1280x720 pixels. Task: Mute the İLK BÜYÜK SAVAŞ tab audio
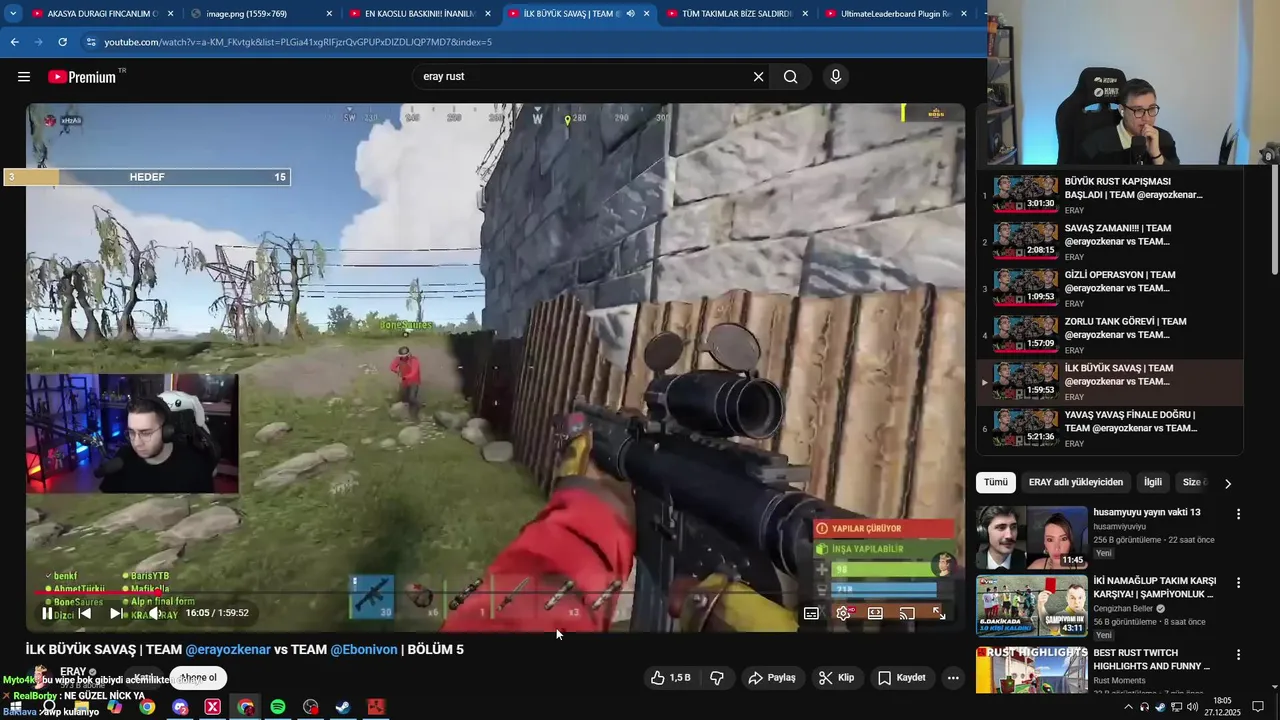630,14
